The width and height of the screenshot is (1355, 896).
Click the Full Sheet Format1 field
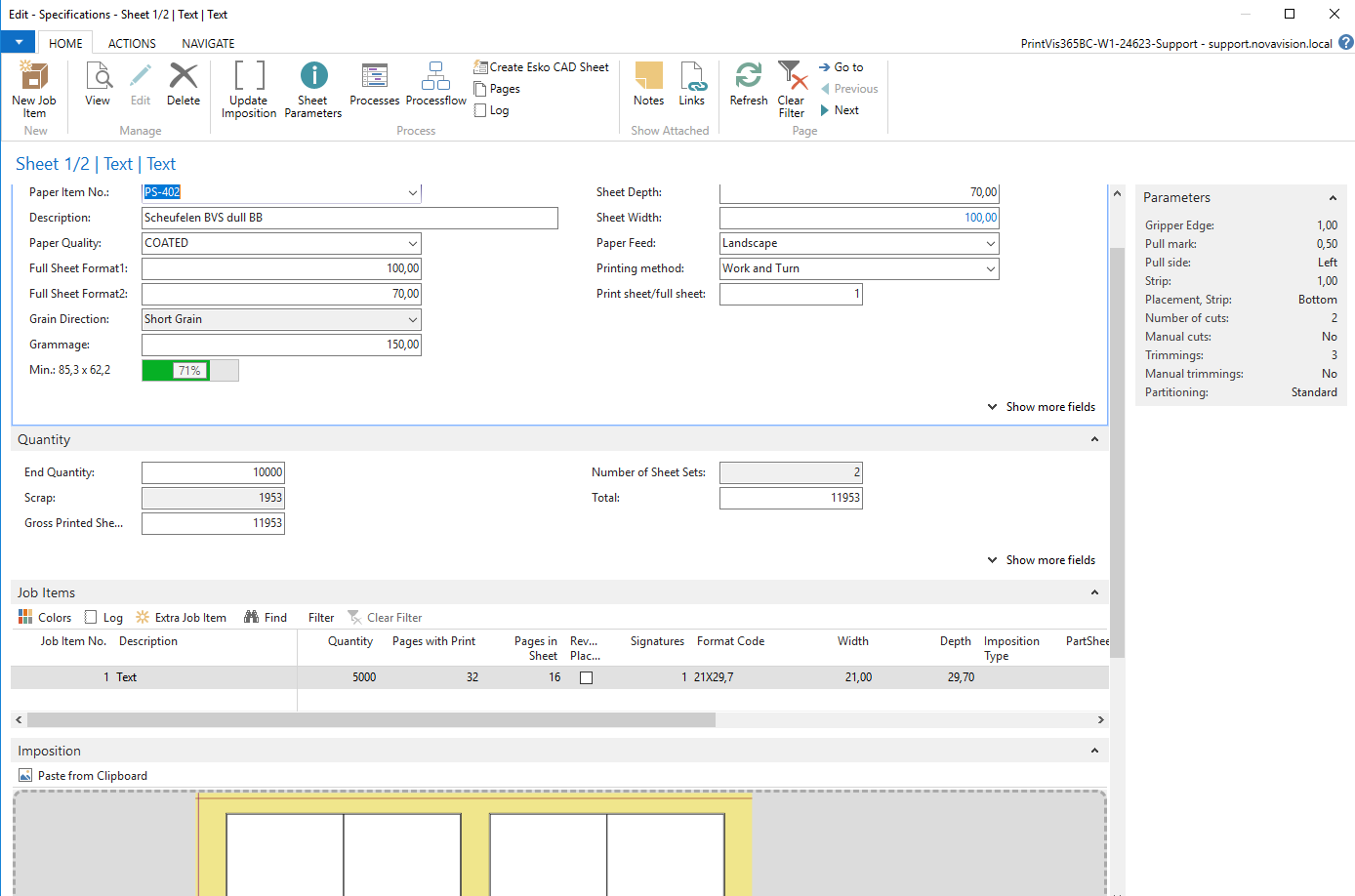[281, 268]
